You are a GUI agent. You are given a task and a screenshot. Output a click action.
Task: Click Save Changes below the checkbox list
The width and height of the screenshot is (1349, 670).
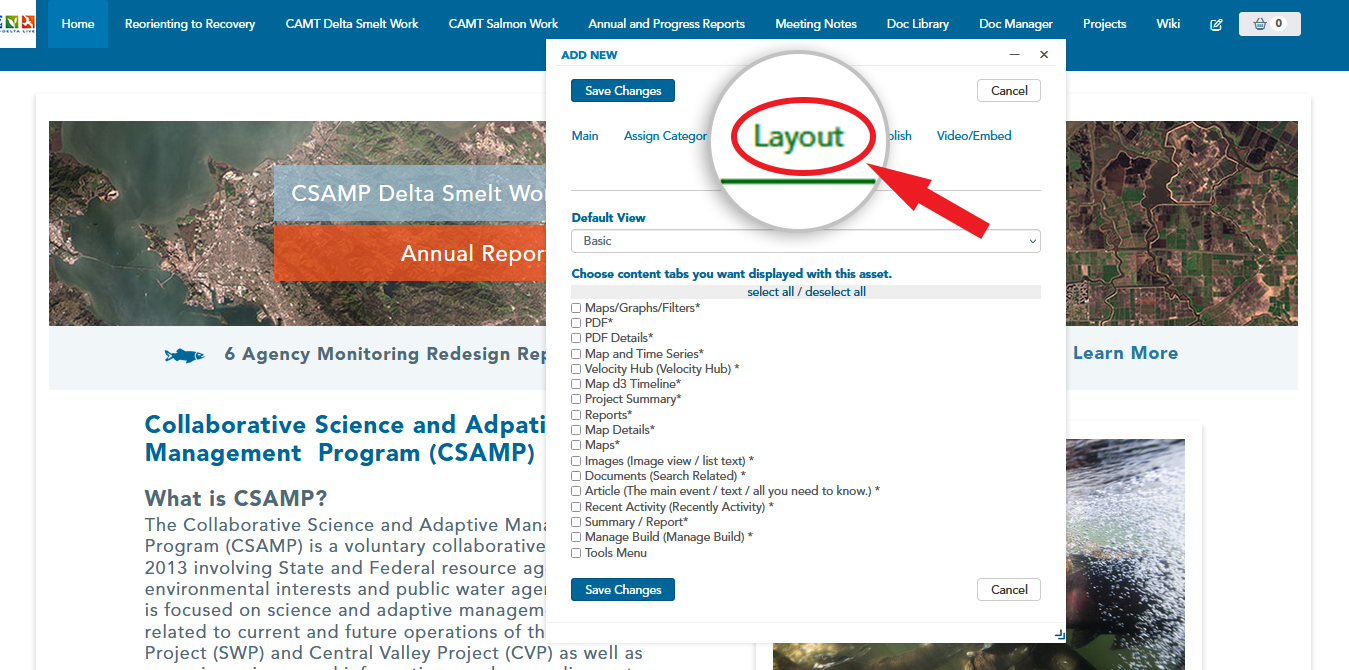click(x=623, y=590)
